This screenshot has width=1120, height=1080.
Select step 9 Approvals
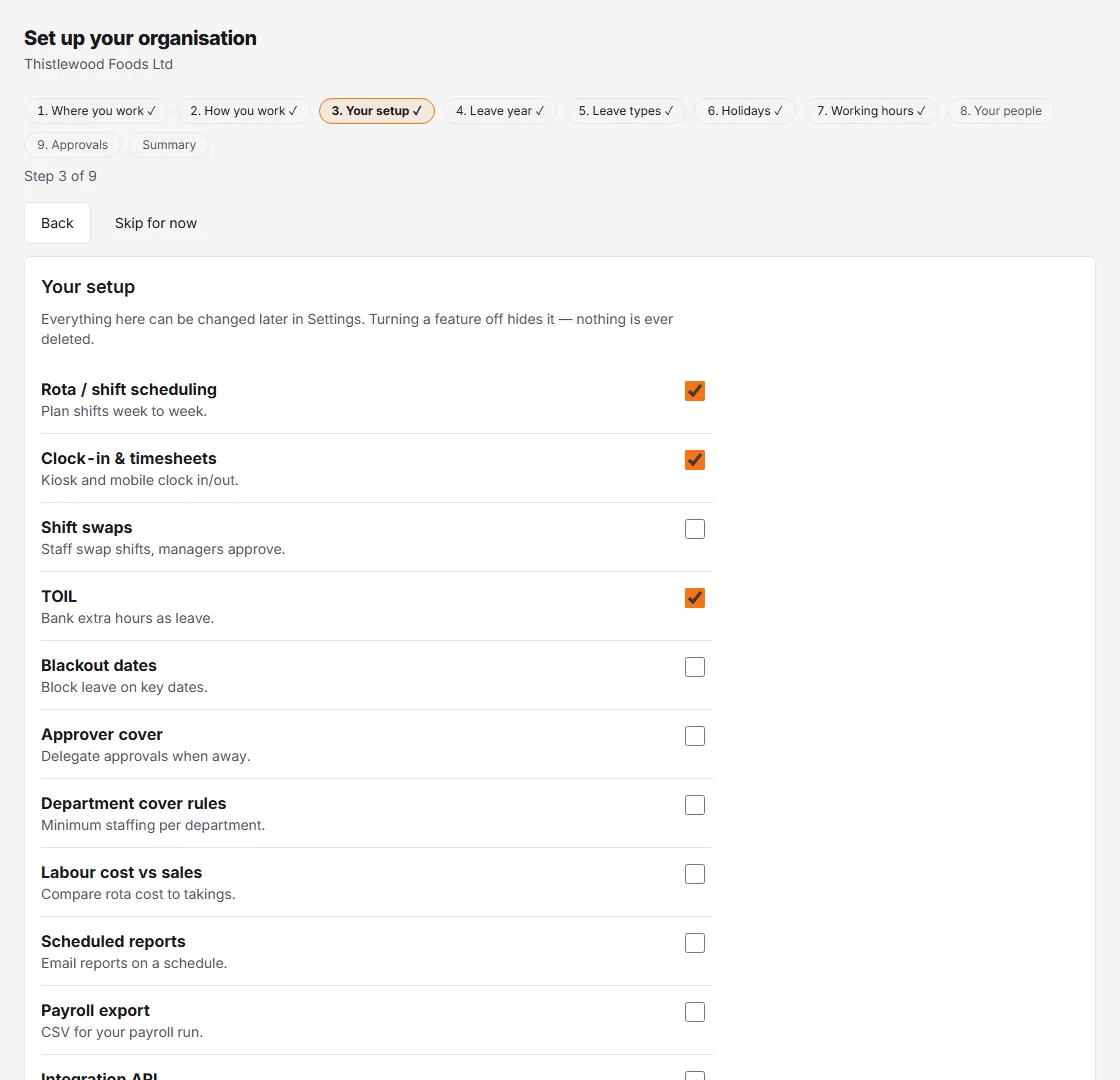coord(73,145)
